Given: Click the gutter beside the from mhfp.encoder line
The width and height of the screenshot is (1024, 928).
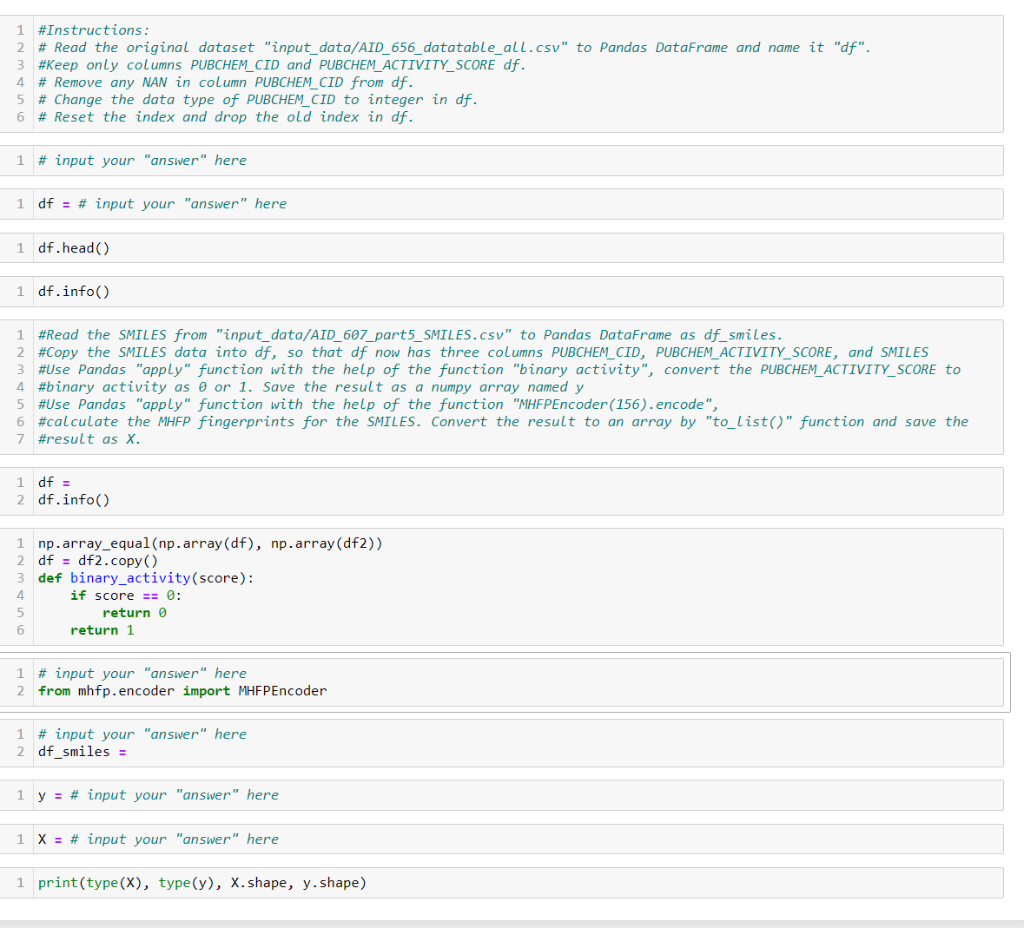Looking at the screenshot, I should coord(20,690).
